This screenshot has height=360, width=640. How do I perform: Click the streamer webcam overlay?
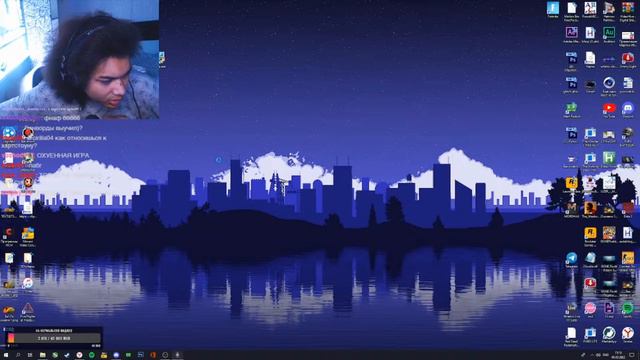(x=80, y=60)
